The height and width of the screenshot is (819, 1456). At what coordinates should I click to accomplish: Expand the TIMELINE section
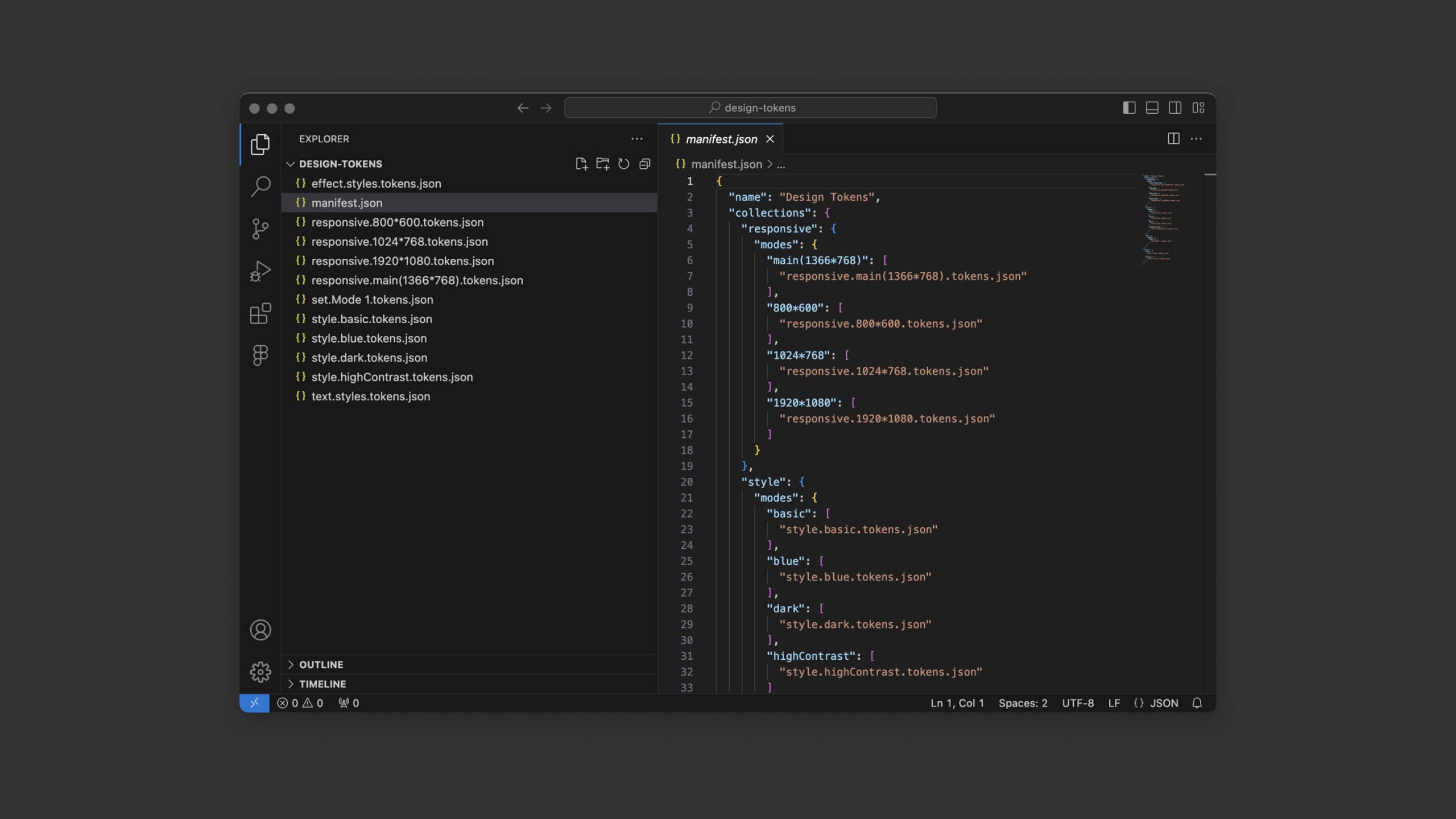pos(470,684)
